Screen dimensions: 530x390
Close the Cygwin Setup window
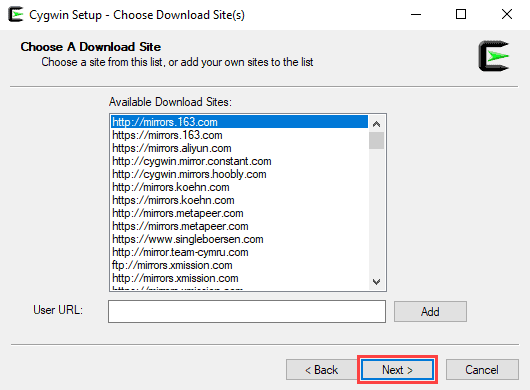507,15
